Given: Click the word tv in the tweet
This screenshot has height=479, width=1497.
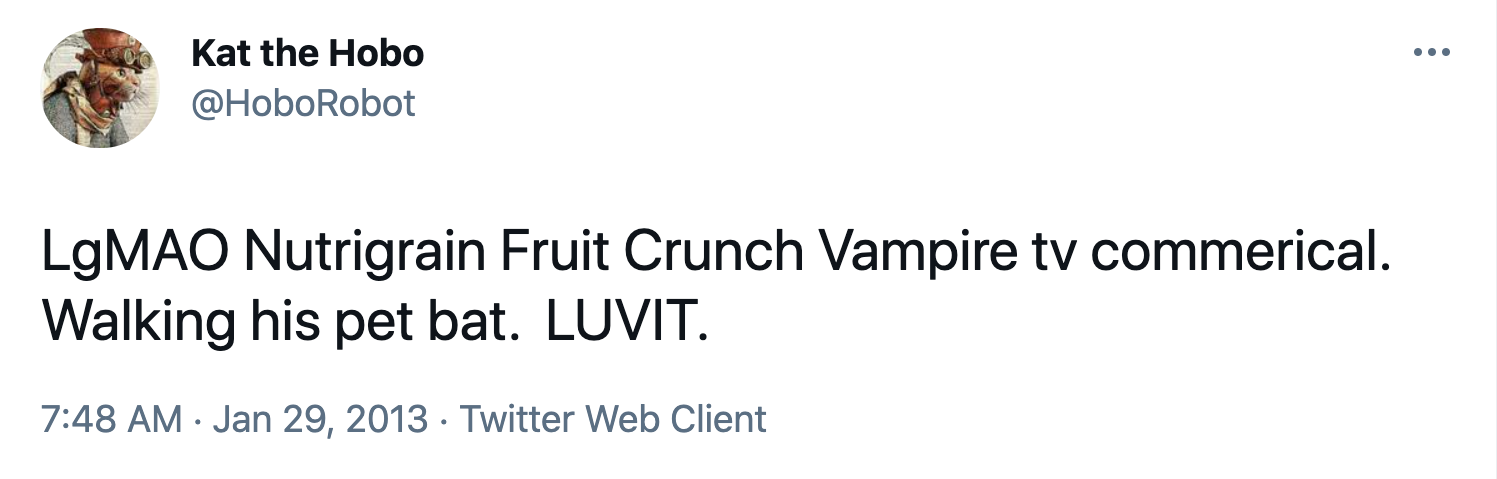Looking at the screenshot, I should coord(1052,257).
